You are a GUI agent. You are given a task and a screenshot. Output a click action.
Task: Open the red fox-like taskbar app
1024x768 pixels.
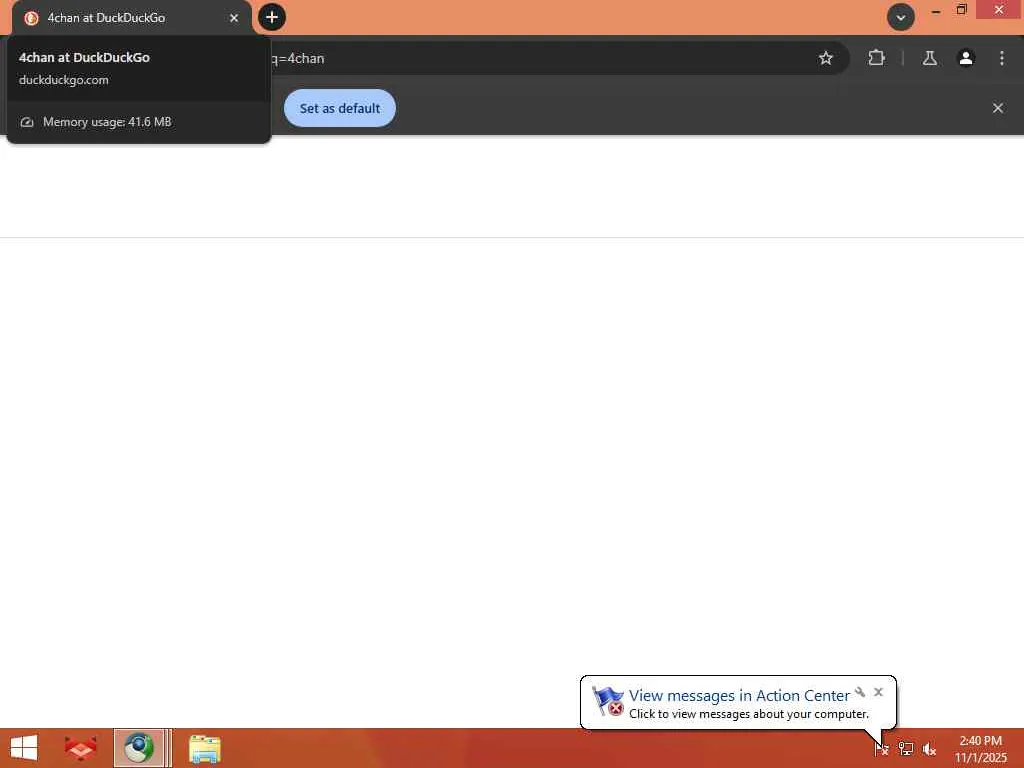[x=80, y=748]
